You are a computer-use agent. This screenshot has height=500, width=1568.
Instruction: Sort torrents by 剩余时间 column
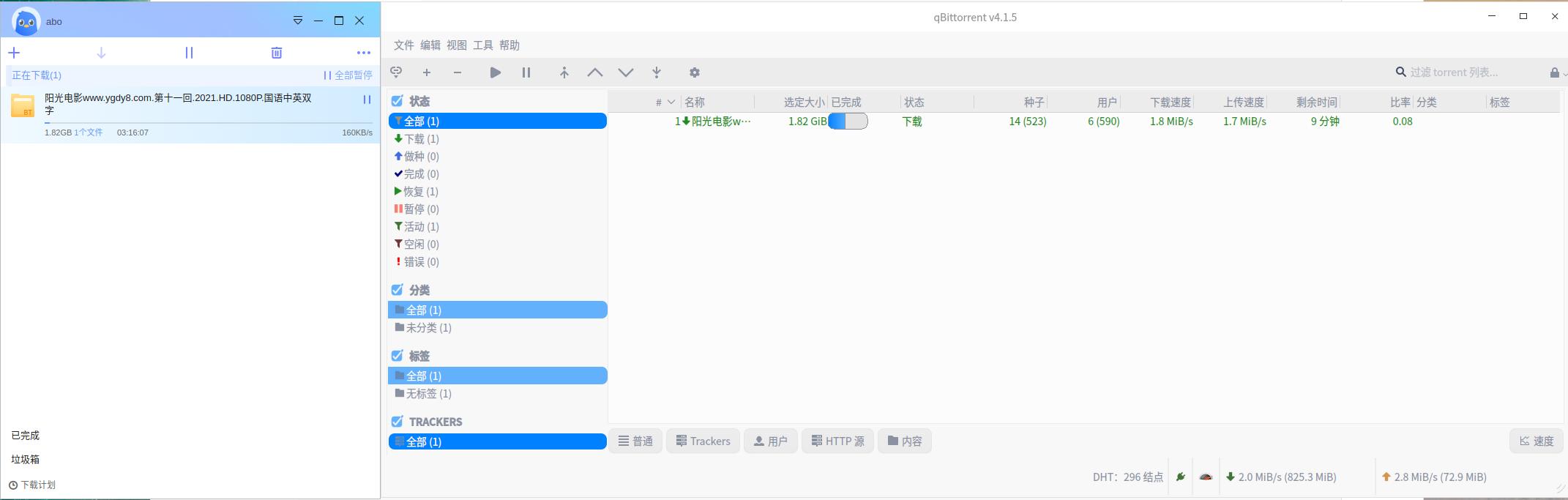[x=1304, y=102]
